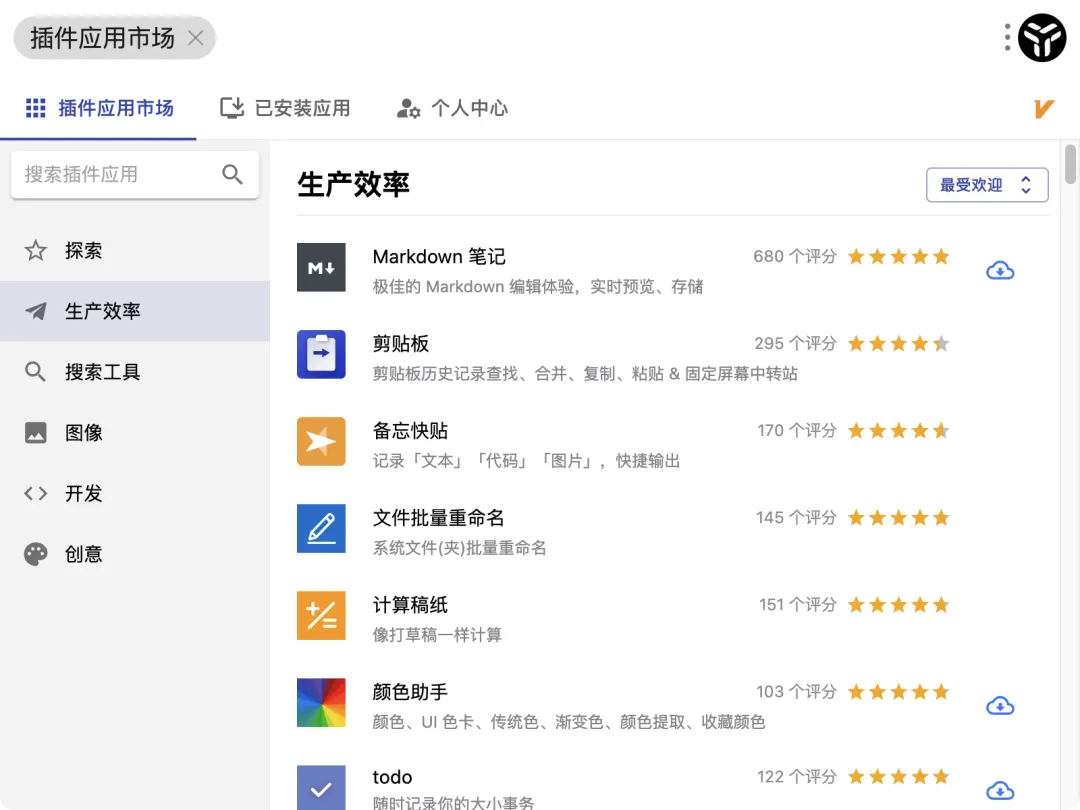Click the 文件批量重命名 pencil icon
1080x810 pixels.
coord(321,528)
